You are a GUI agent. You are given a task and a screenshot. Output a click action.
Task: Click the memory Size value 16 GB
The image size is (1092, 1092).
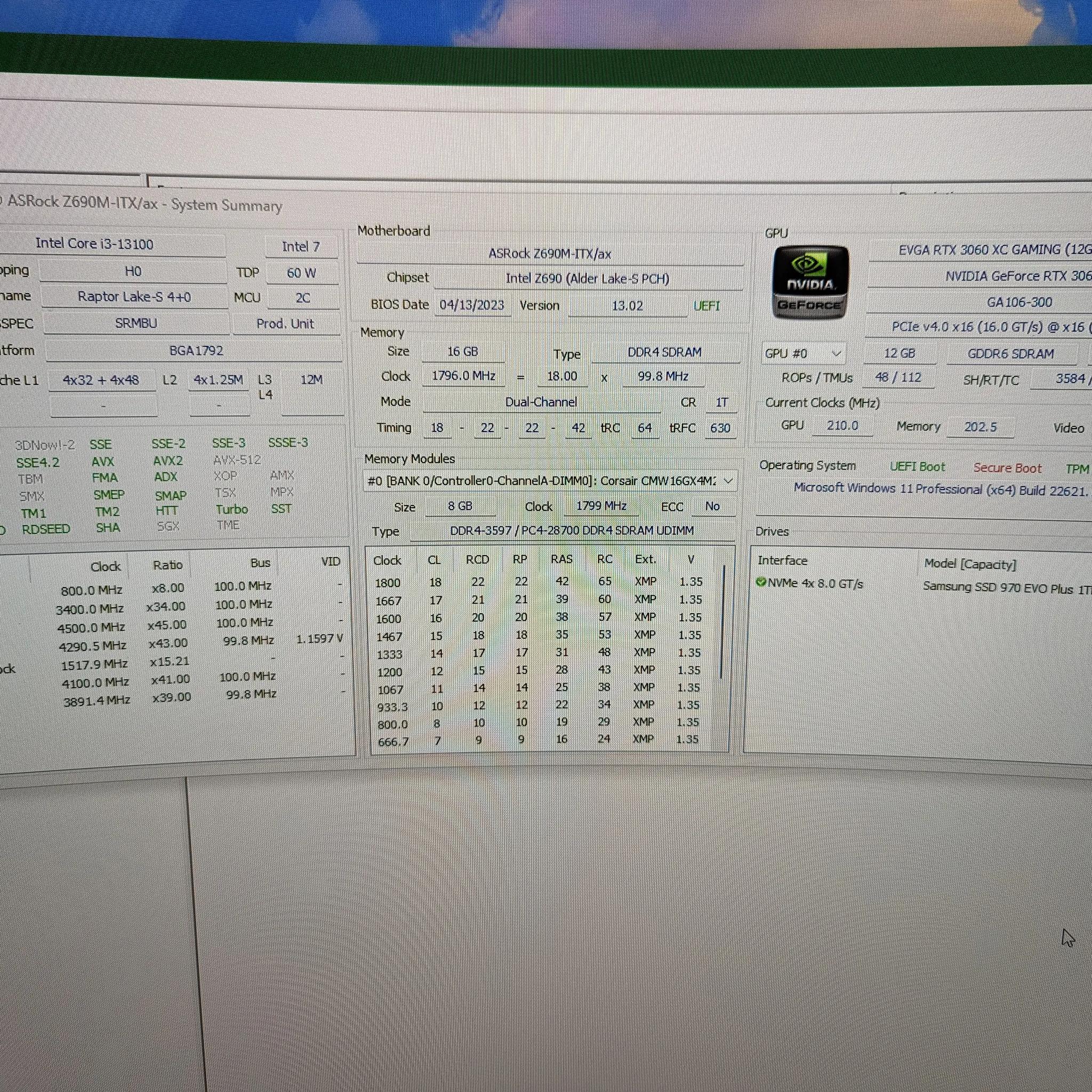click(463, 351)
